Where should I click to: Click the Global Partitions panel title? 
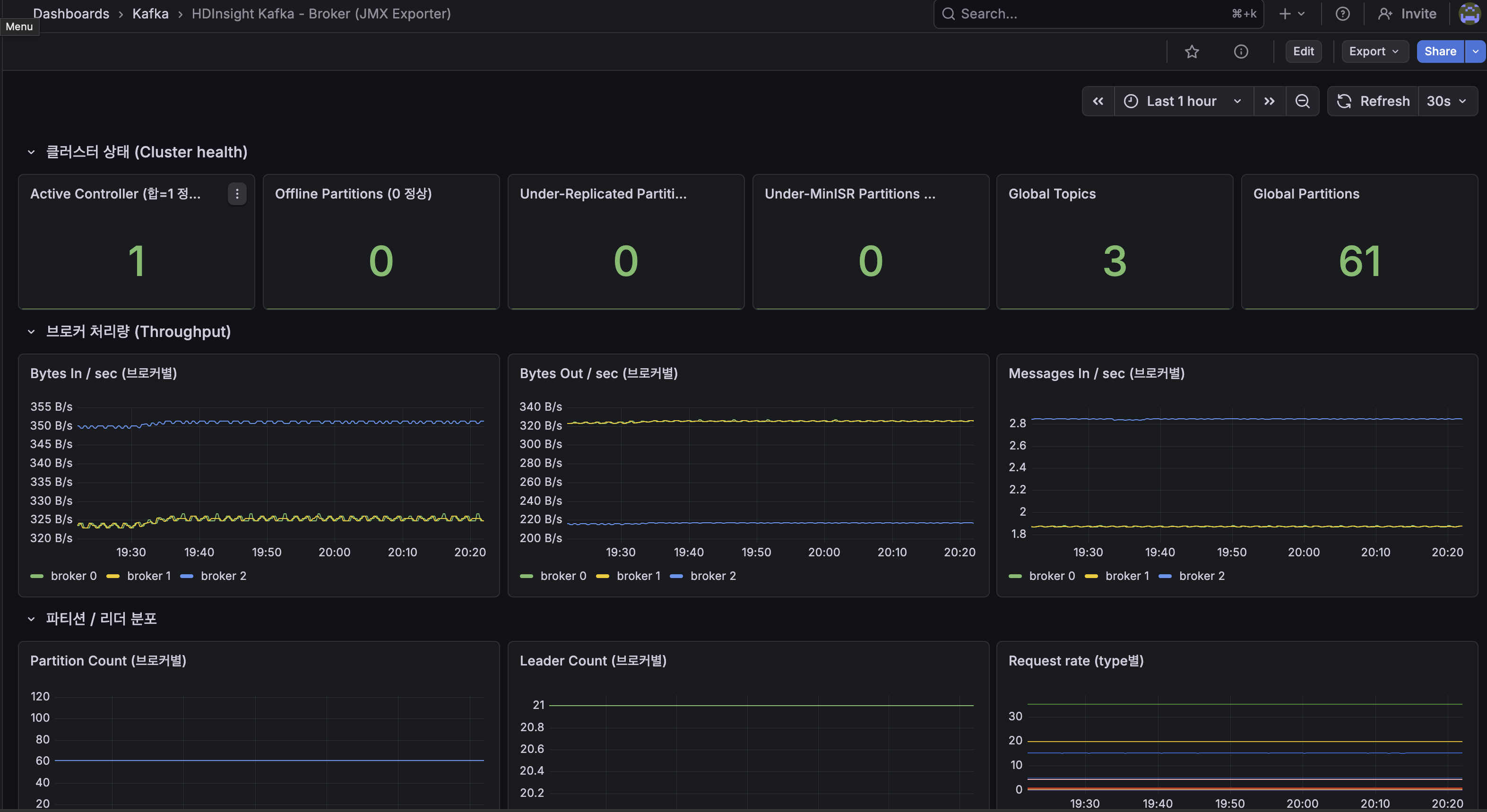pyautogui.click(x=1306, y=194)
